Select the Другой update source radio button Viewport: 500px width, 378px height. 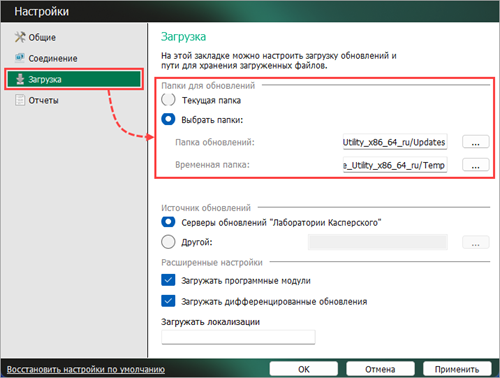pyautogui.click(x=168, y=242)
